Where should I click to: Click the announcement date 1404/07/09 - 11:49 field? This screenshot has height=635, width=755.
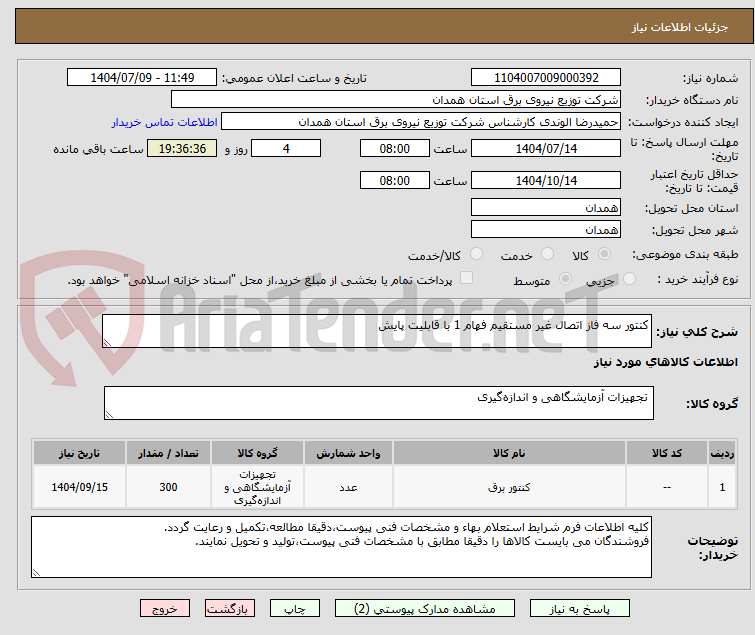(142, 78)
